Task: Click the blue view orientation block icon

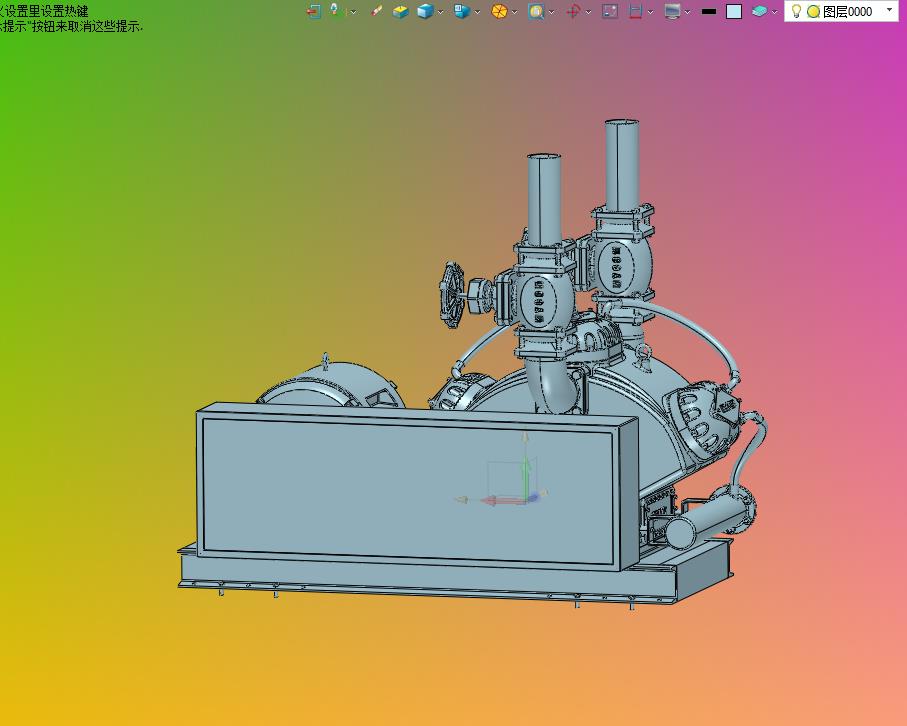Action: 462,11
